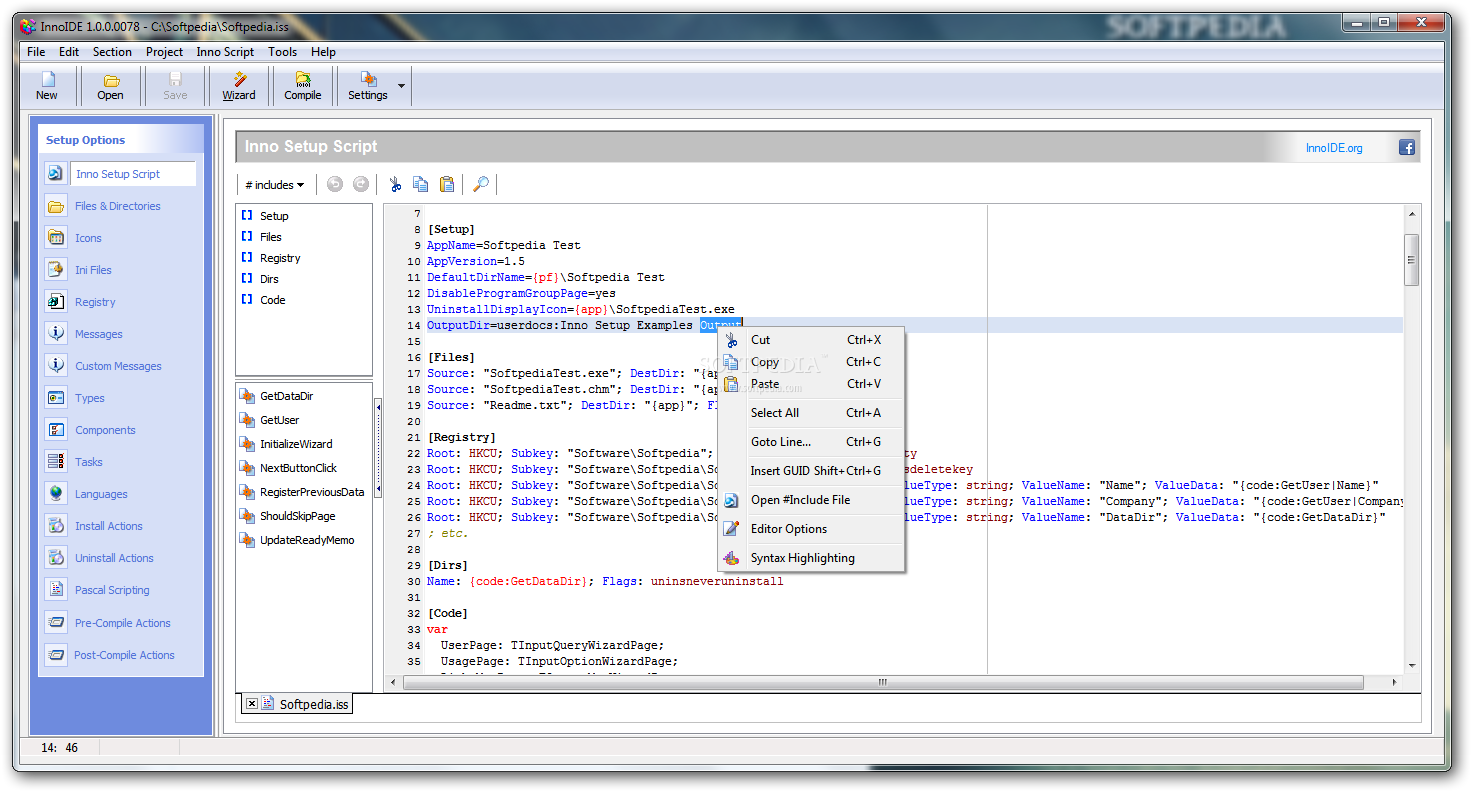Image resolution: width=1472 pixels, height=792 pixels.
Task: Launch the Wizard from the toolbar
Action: coord(238,86)
